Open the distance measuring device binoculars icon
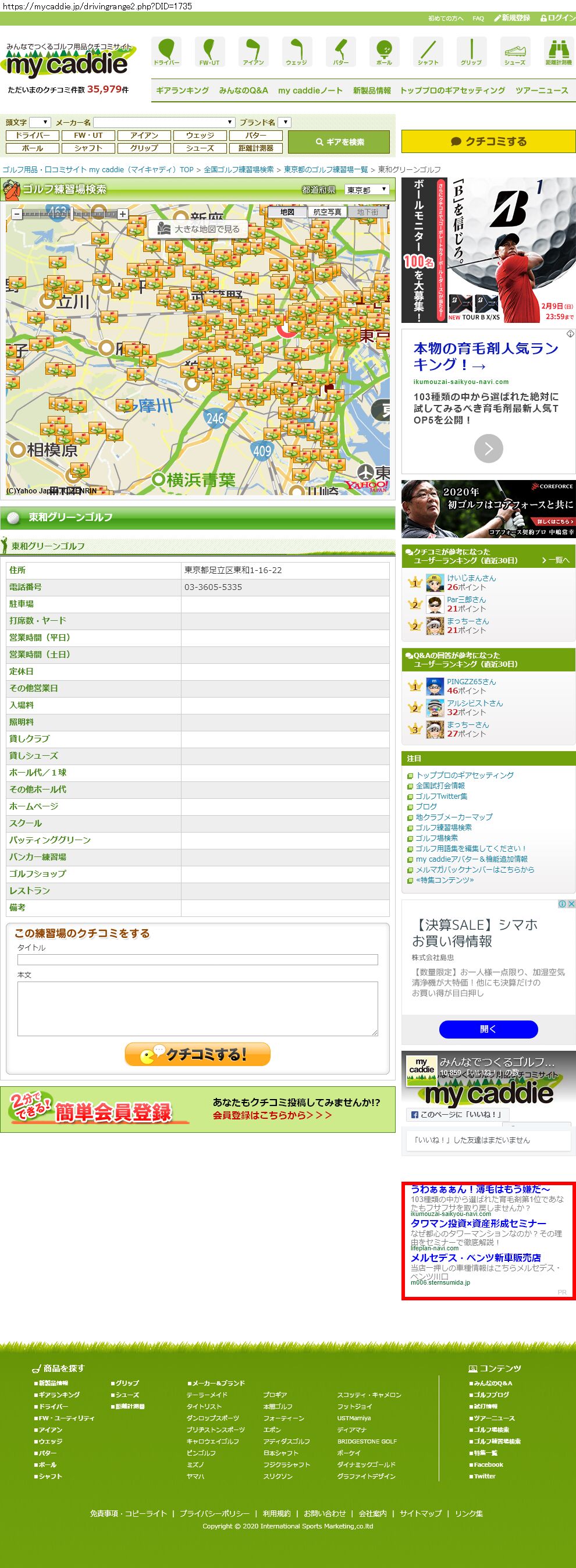Screen dimensions: 576x1568 pyautogui.click(x=558, y=51)
